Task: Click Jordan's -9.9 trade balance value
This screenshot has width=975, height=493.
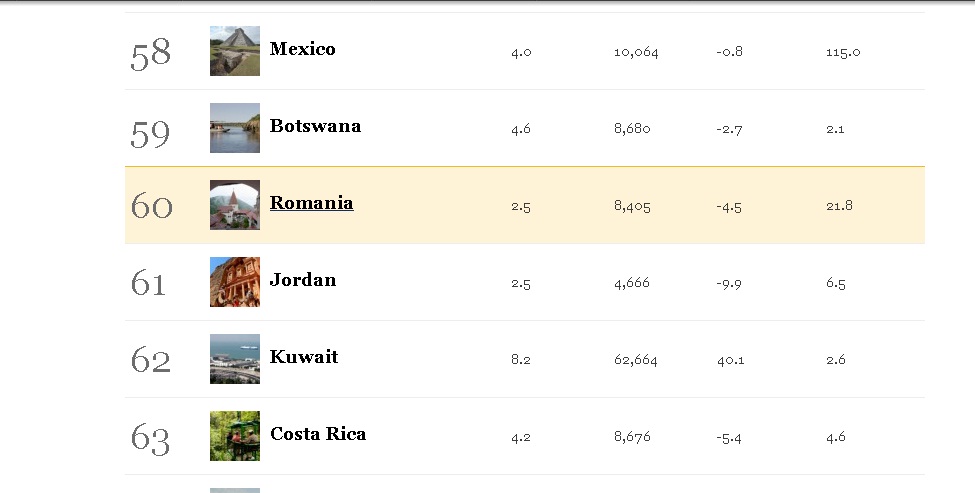Action: (729, 283)
